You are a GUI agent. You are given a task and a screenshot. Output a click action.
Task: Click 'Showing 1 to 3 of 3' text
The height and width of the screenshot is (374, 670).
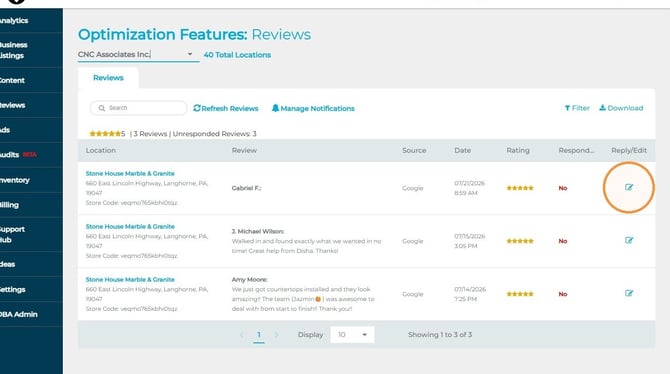click(x=440, y=335)
